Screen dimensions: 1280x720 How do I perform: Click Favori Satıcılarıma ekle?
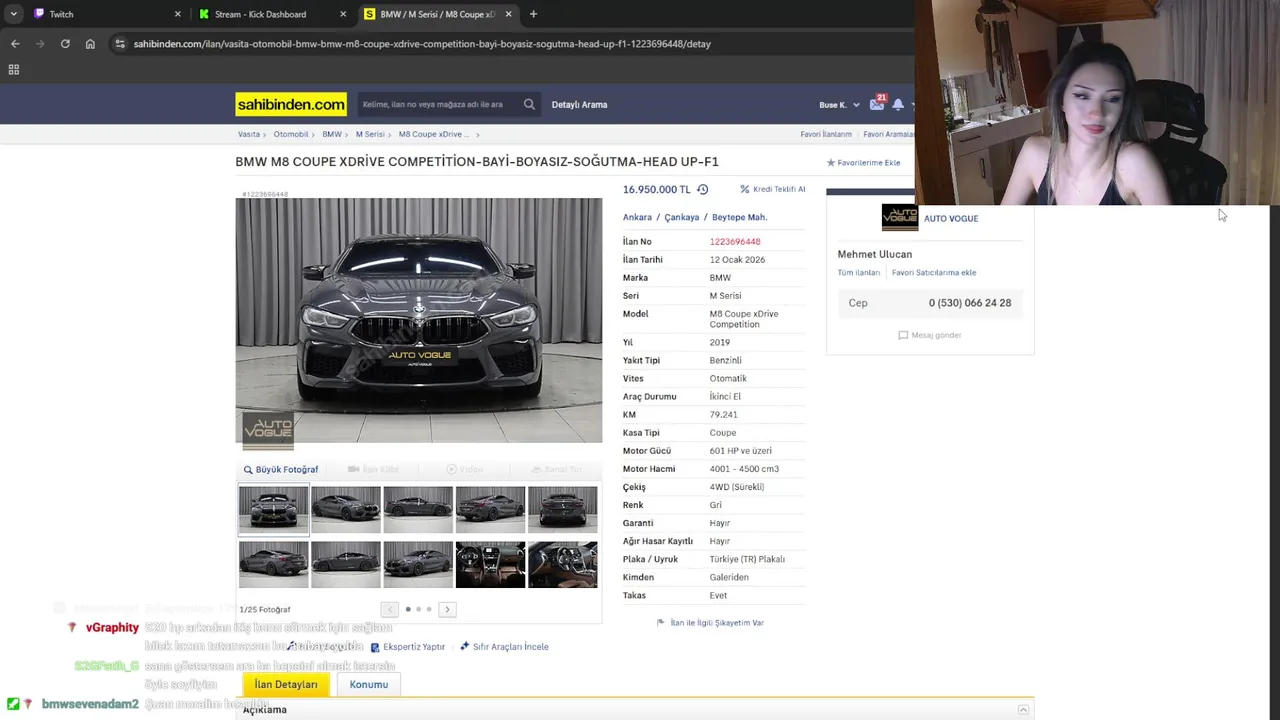coord(934,272)
